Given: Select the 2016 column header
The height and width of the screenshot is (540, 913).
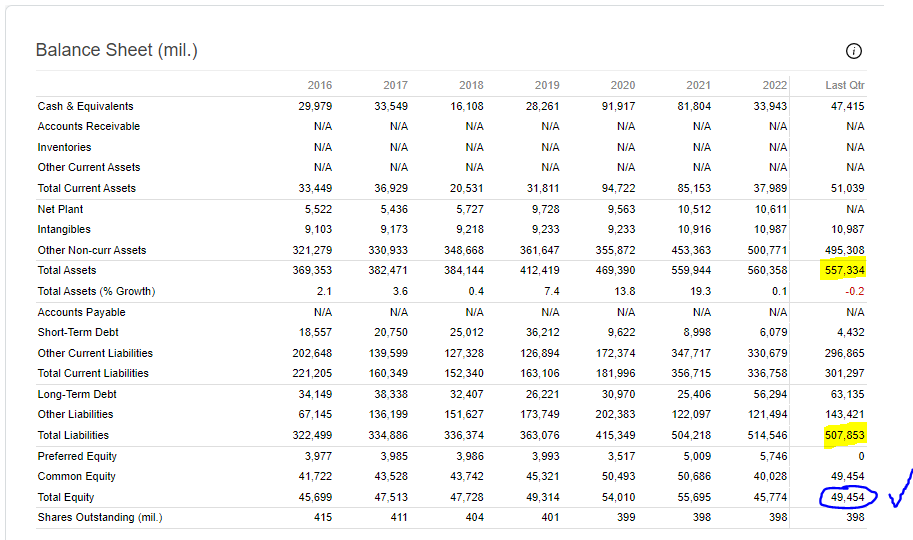Looking at the screenshot, I should 320,85.
